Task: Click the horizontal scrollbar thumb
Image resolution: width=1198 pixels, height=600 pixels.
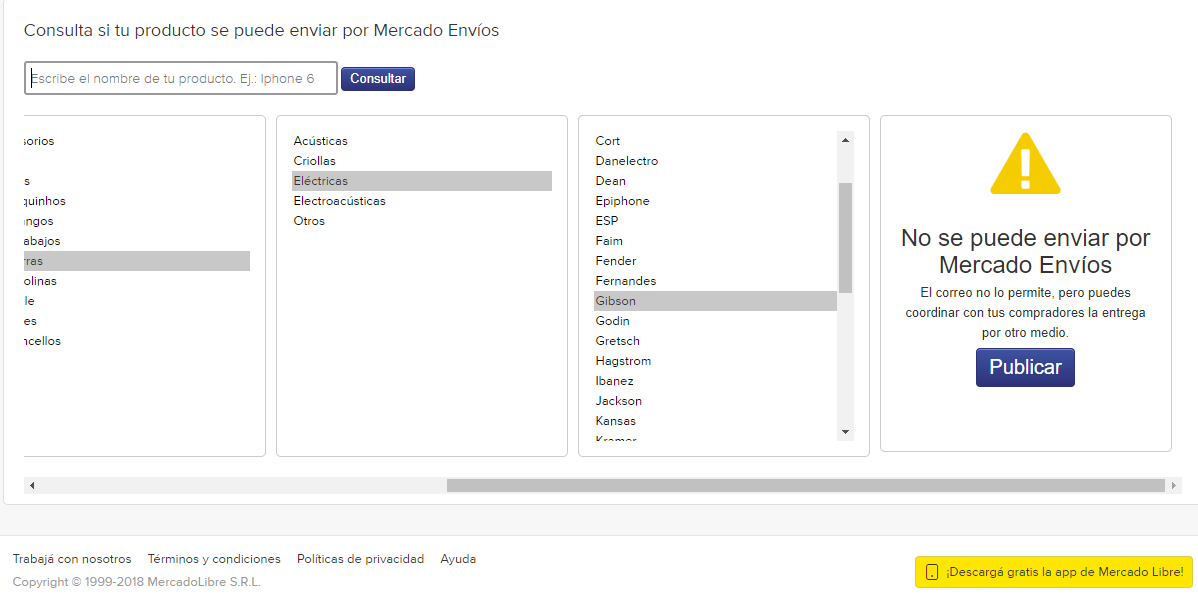Action: tap(805, 485)
